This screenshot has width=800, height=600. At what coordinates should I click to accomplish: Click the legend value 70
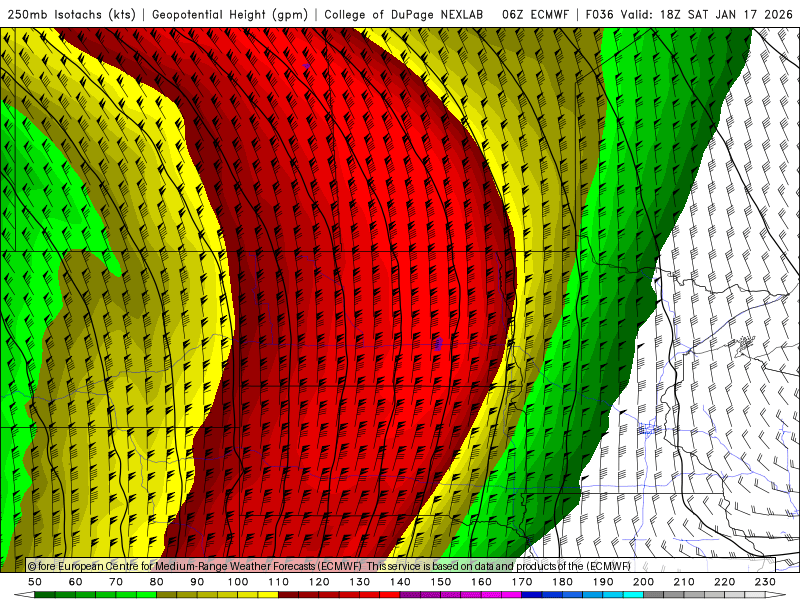116,582
